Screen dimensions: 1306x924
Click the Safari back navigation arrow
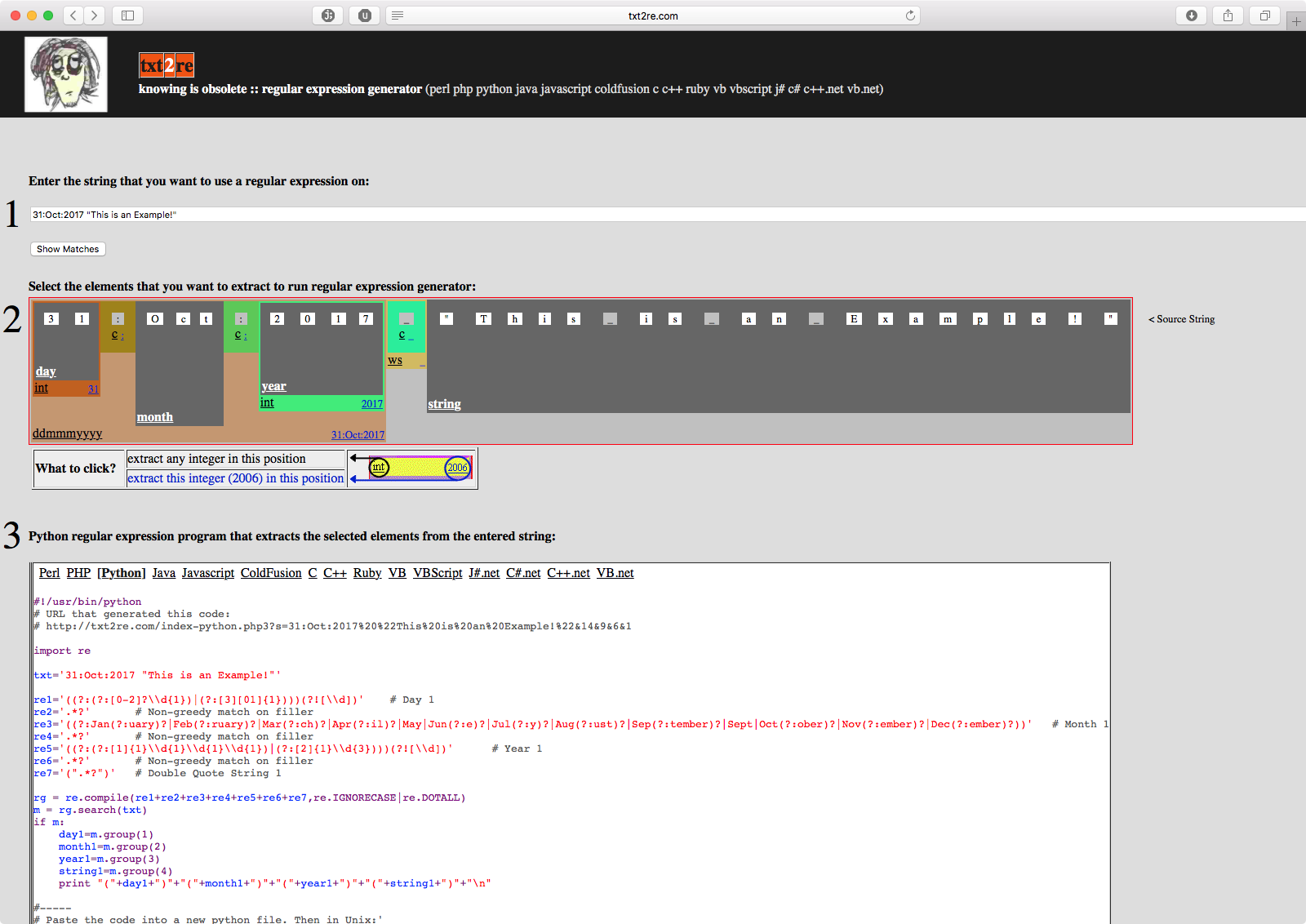click(73, 16)
